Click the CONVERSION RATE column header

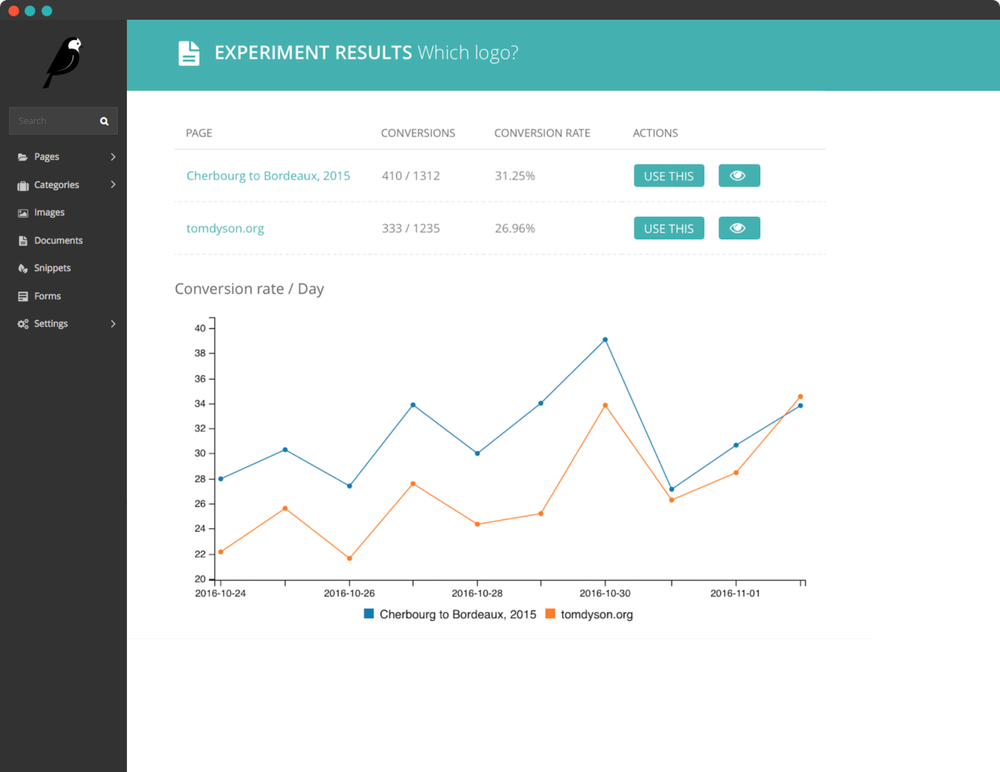542,133
